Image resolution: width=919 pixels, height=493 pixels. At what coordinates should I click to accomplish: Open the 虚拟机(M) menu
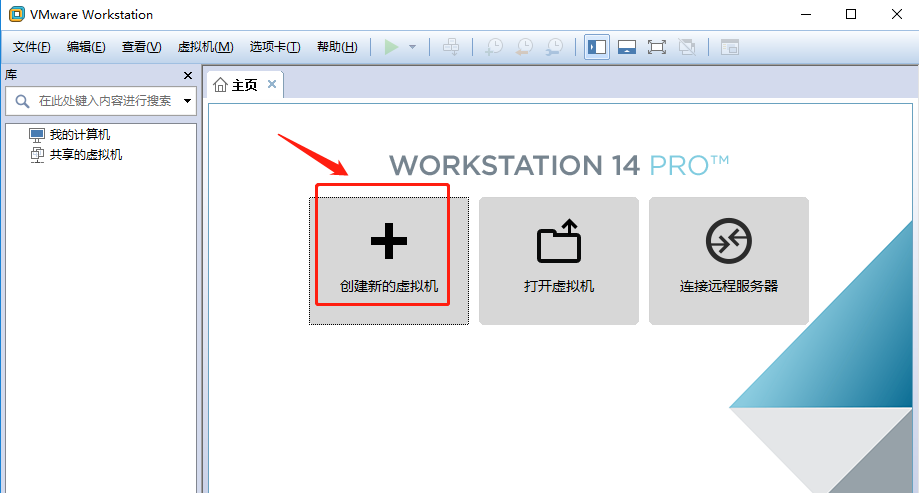(205, 47)
